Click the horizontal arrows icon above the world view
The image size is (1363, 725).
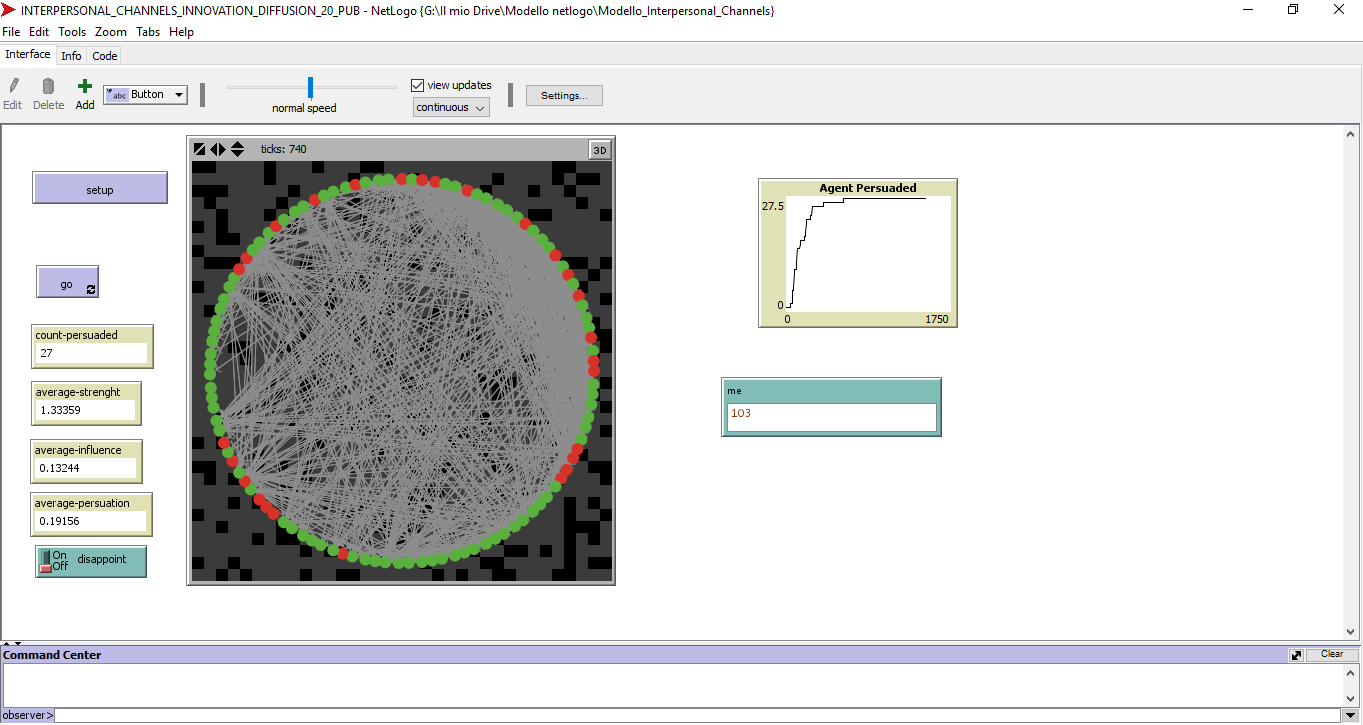[217, 149]
